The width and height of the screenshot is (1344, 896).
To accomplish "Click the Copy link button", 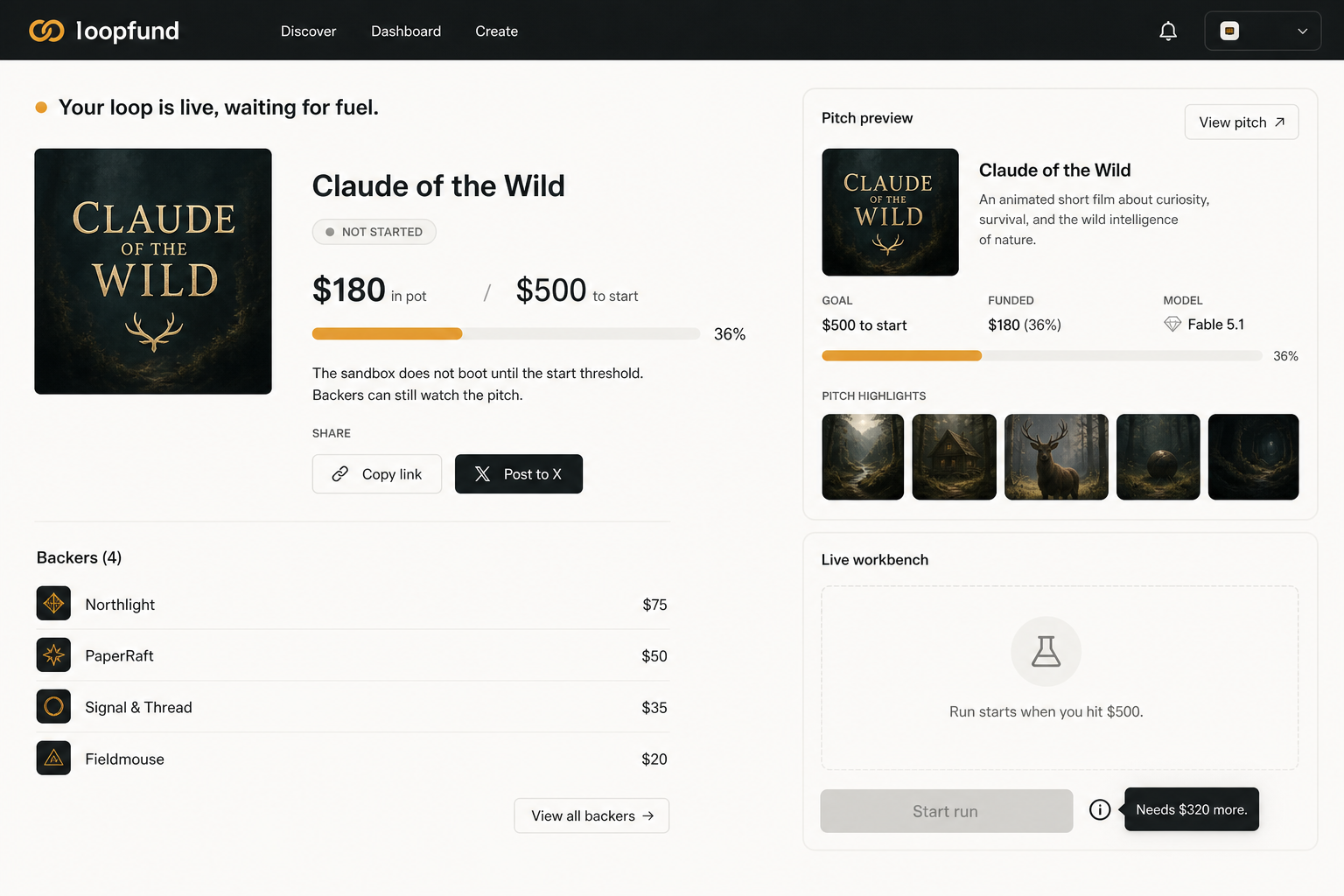I will (x=377, y=474).
